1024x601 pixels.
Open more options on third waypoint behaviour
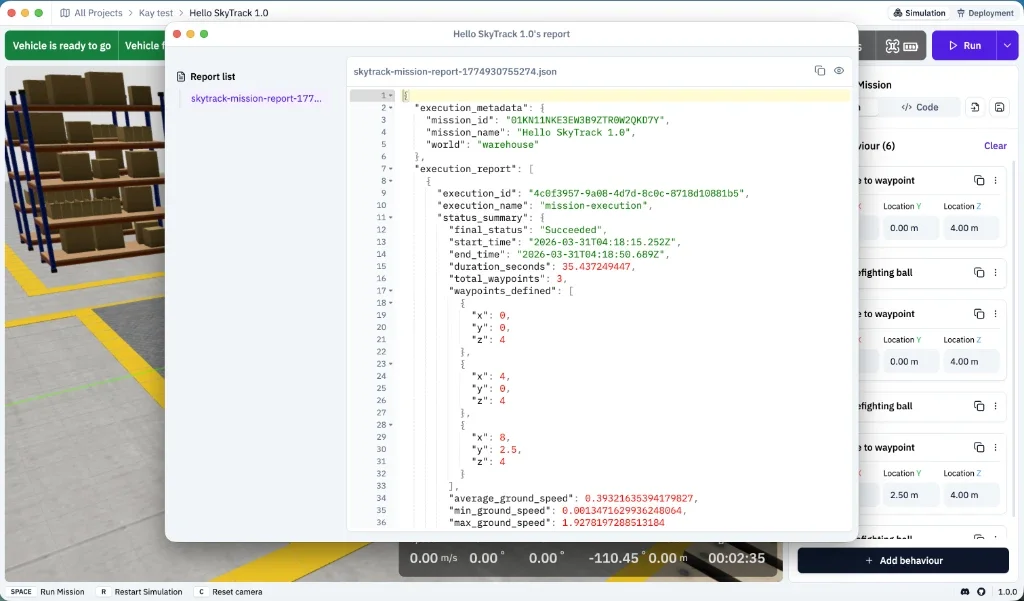995,447
